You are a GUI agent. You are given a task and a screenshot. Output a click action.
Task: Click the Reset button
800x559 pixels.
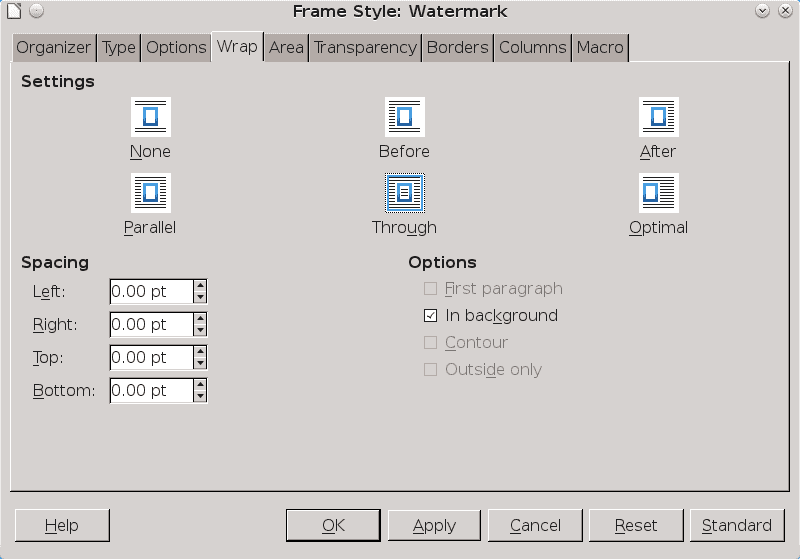click(636, 525)
